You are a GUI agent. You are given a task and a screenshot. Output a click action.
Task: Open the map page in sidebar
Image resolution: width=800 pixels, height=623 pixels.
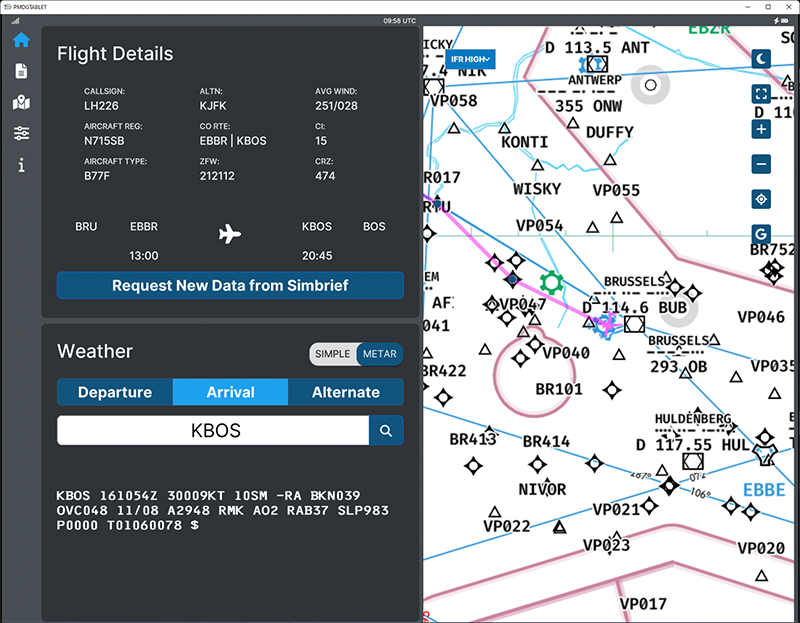(21, 102)
